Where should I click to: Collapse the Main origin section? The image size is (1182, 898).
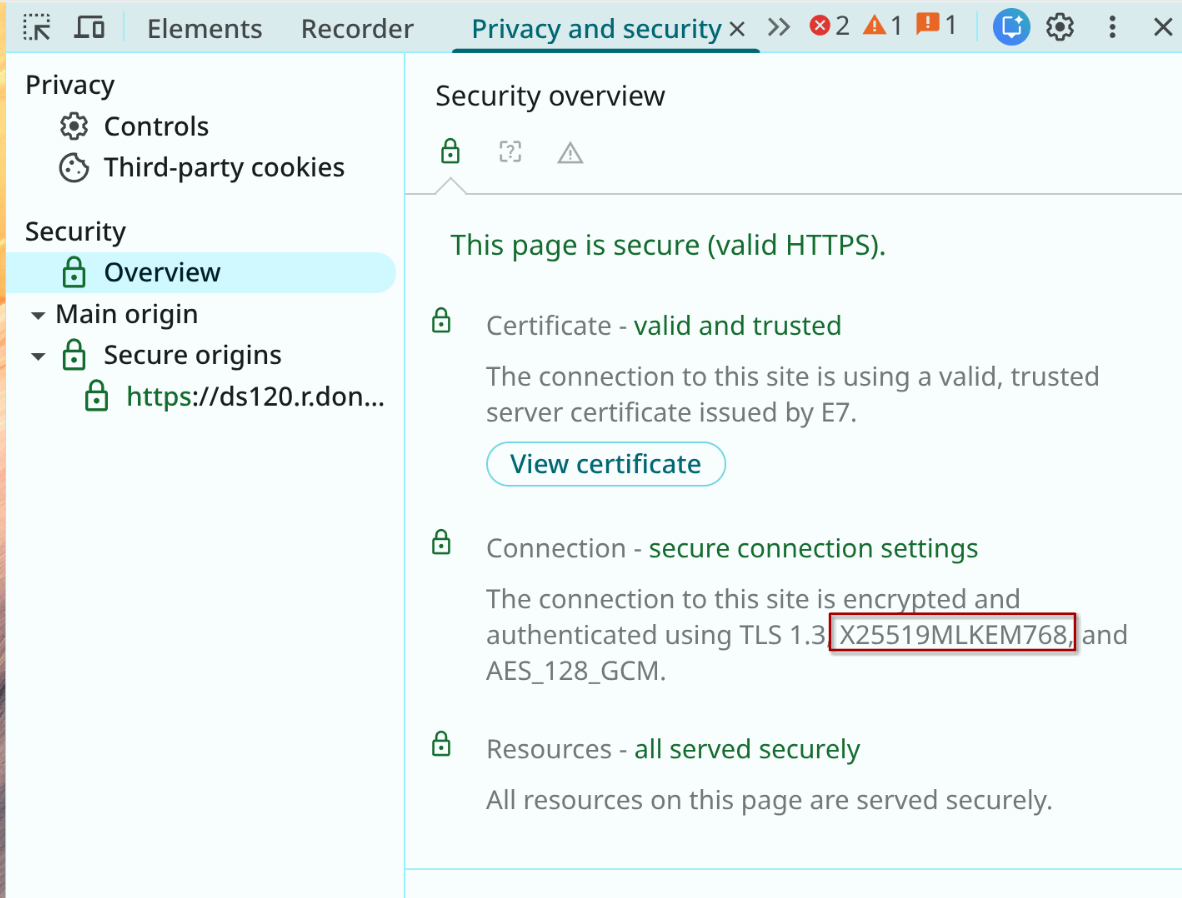(x=38, y=315)
